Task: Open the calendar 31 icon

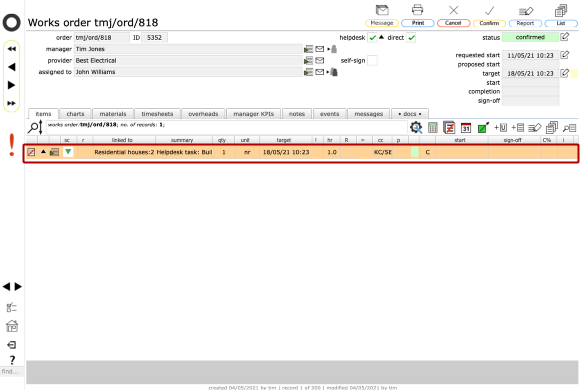Action: tap(466, 128)
